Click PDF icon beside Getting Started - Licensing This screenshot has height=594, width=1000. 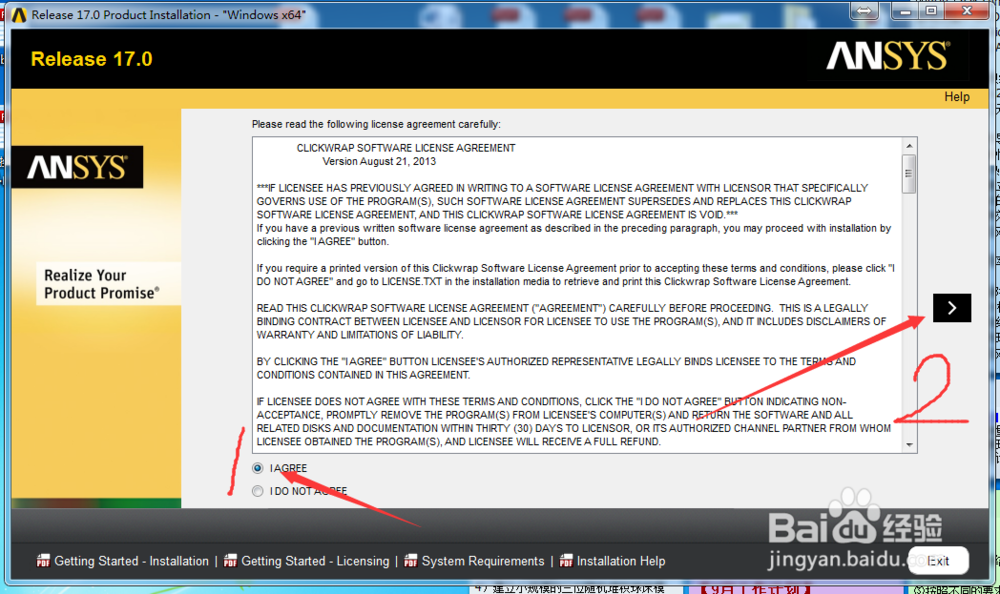230,561
